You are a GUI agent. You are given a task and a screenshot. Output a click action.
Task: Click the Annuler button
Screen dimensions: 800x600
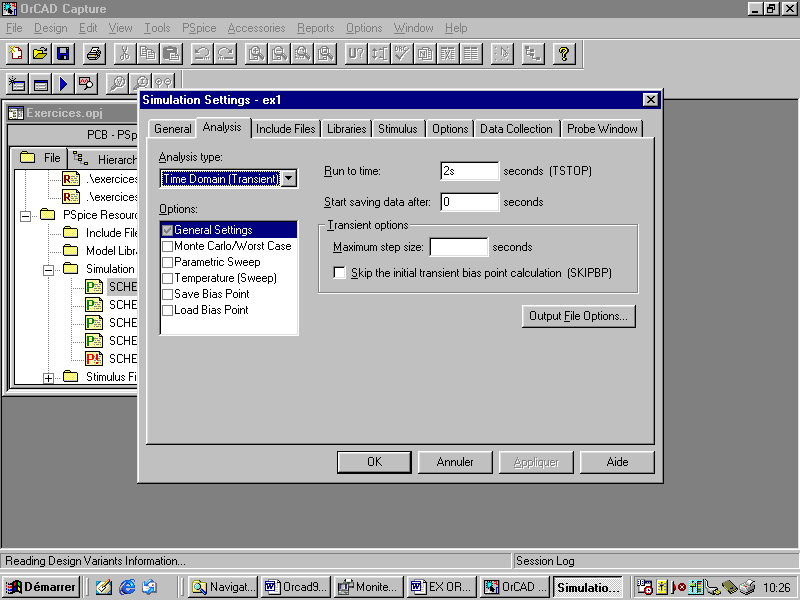(x=455, y=462)
